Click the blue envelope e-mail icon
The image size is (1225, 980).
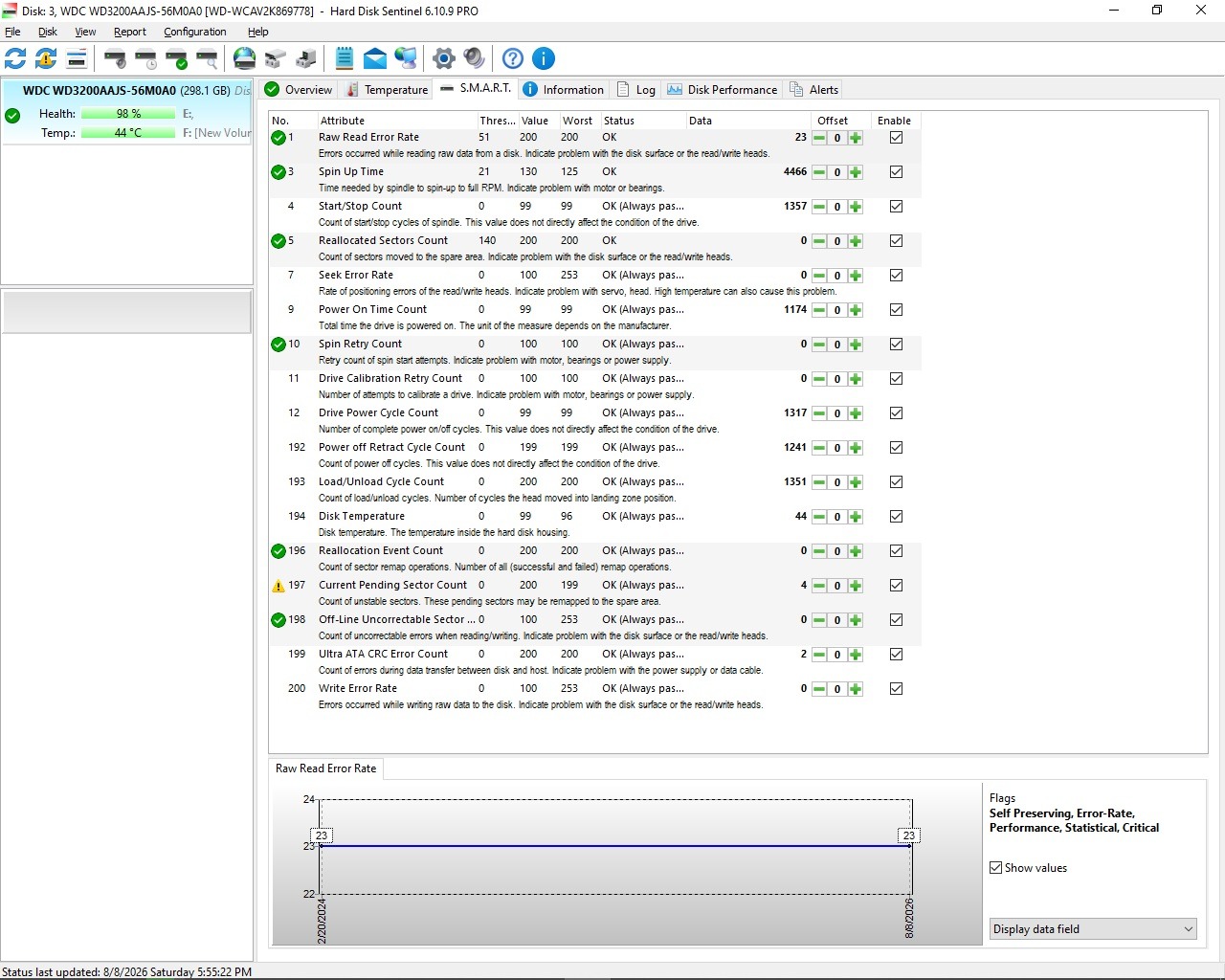[375, 58]
